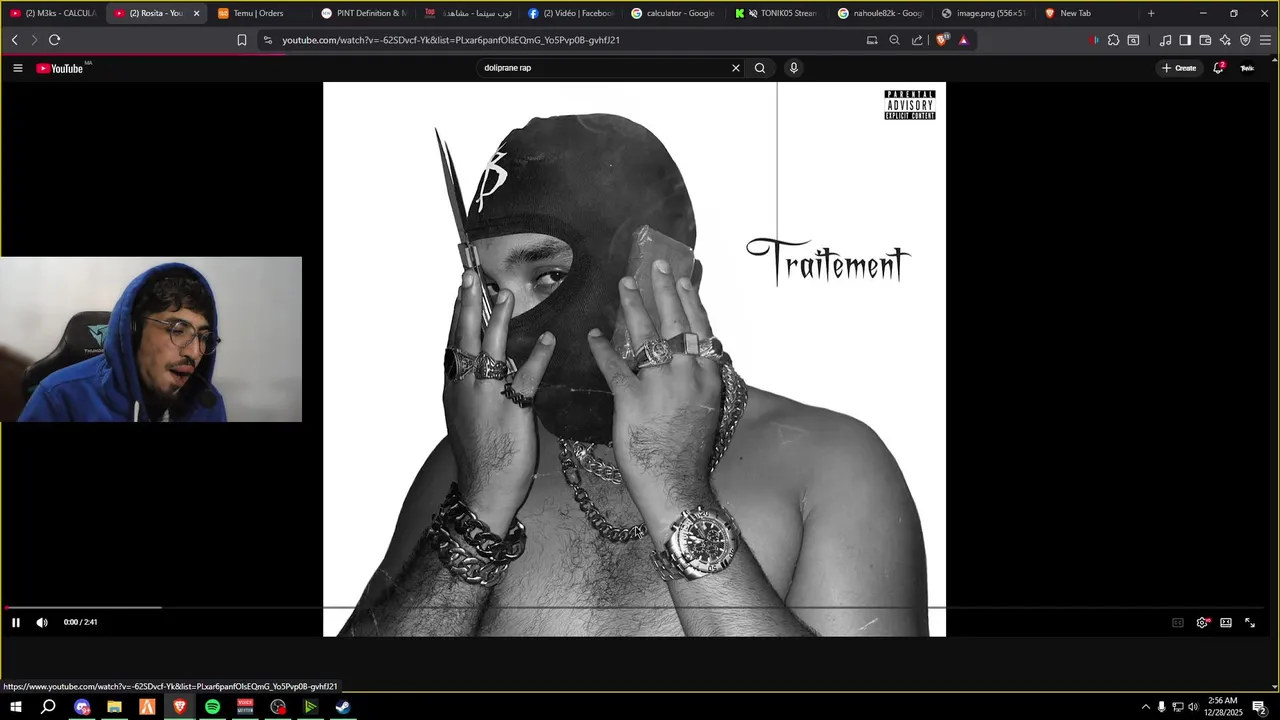Clear the YouTube search text
Screen dimensions: 1280x720
736,68
